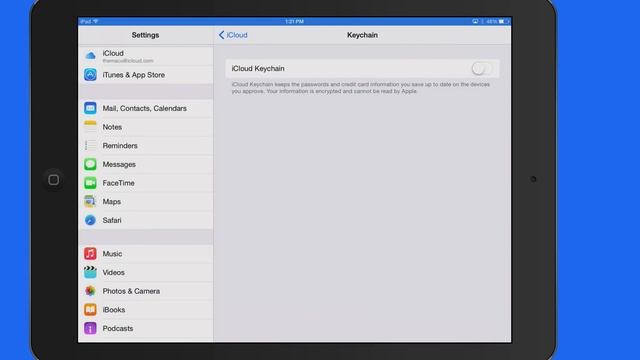This screenshot has width=640, height=360.
Task: Tap the back chevron beside iCloud
Action: tap(221, 35)
